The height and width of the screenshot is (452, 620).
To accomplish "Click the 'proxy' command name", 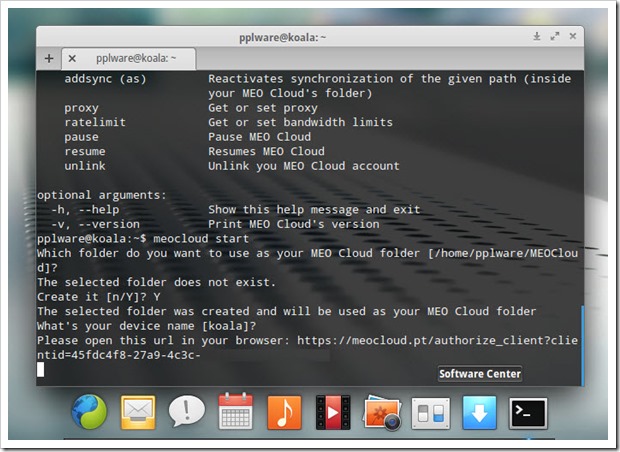I will tap(81, 108).
